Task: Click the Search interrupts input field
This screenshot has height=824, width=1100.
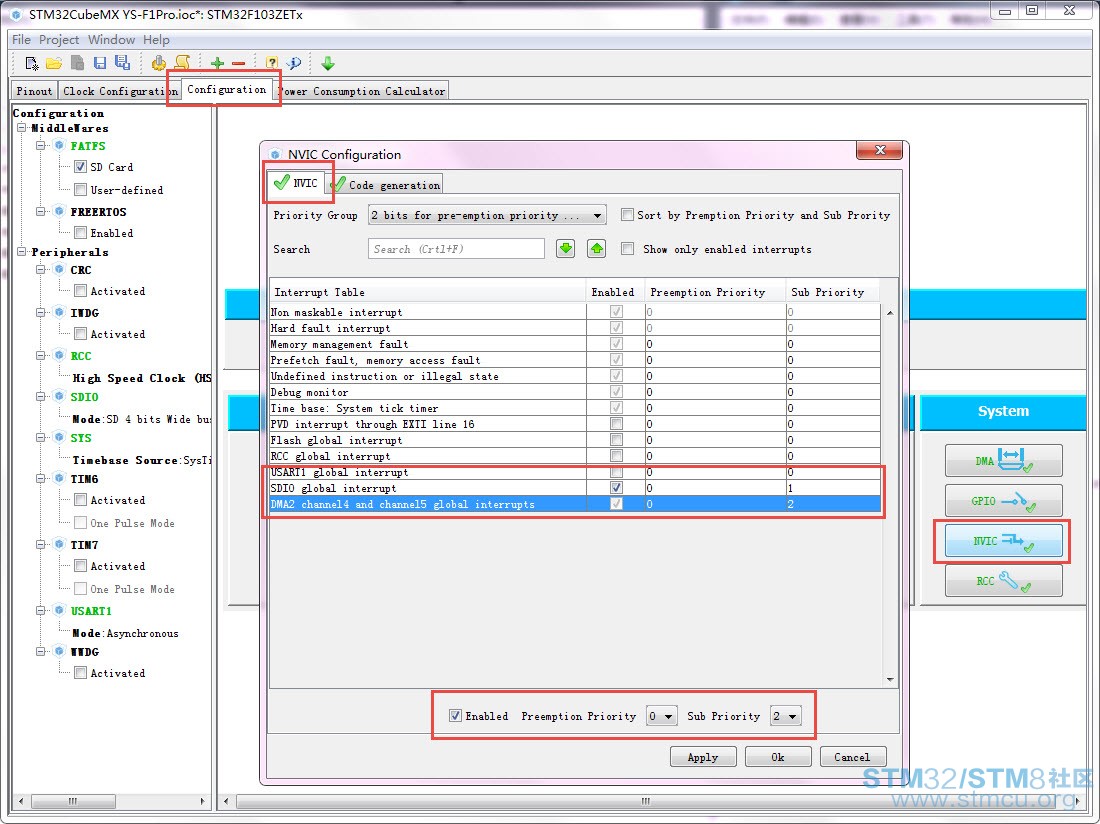Action: pyautogui.click(x=456, y=248)
